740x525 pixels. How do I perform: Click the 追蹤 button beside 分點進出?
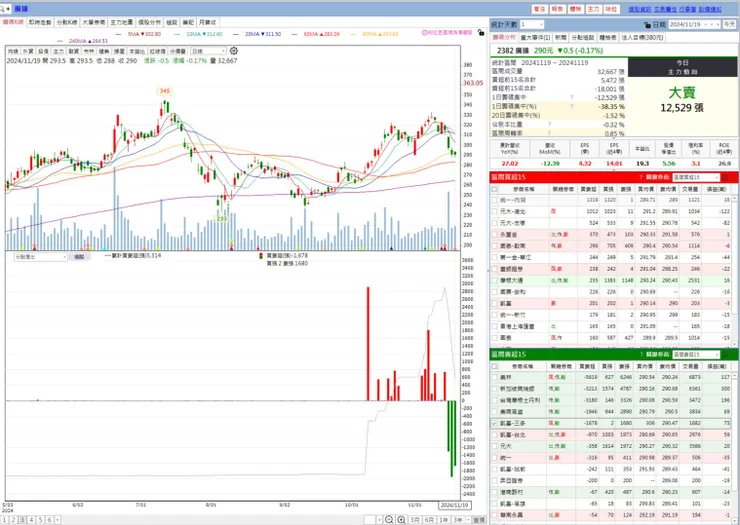[x=79, y=257]
